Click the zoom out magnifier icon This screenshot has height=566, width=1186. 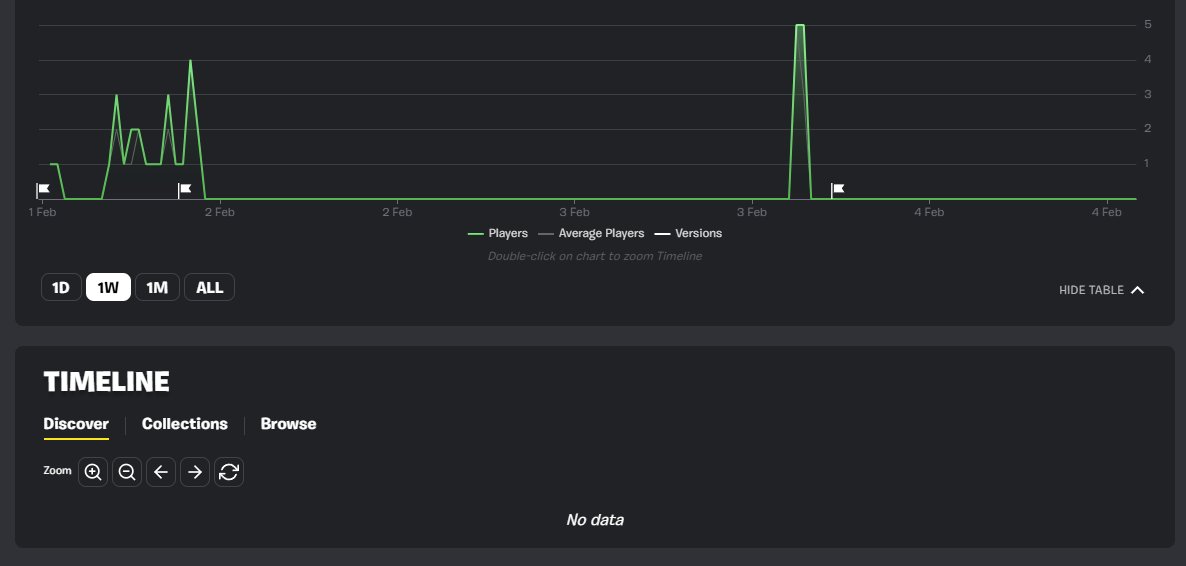pyautogui.click(x=127, y=472)
